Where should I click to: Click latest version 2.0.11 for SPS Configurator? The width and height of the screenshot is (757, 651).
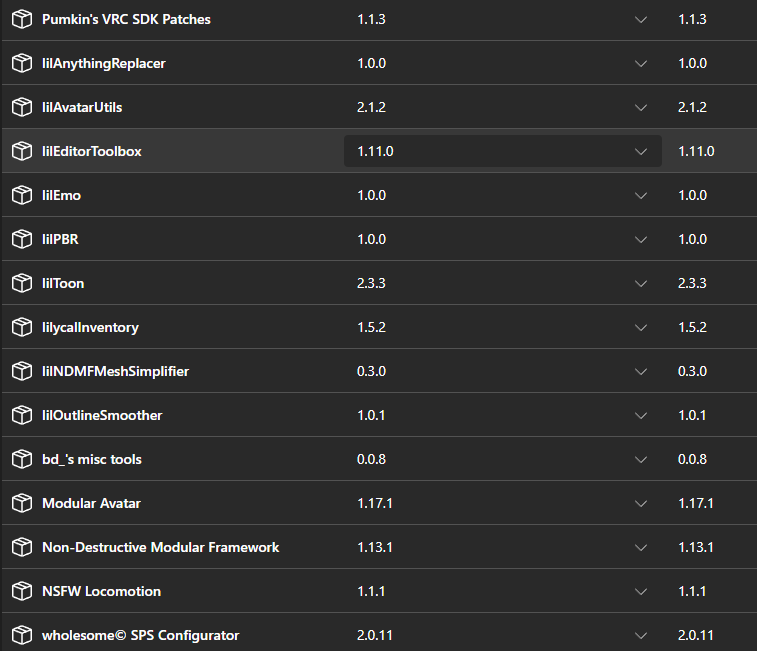[x=696, y=635]
